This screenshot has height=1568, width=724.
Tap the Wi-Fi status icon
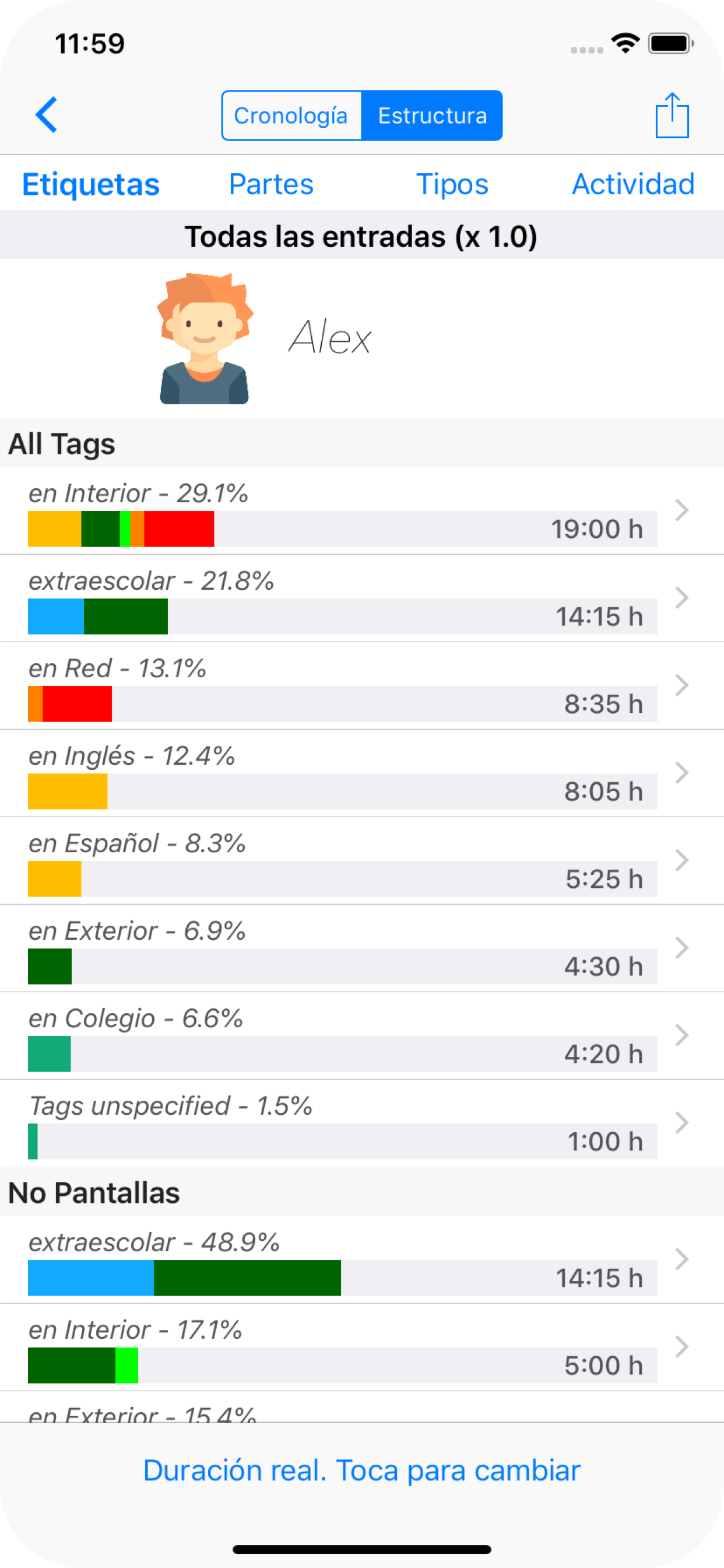[x=625, y=44]
